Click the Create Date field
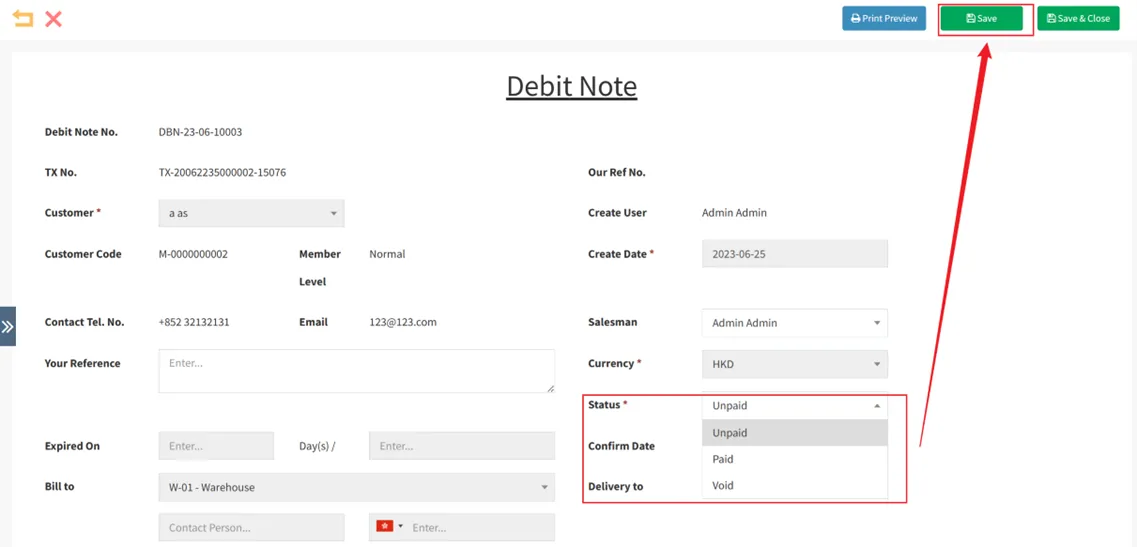Image resolution: width=1137 pixels, height=547 pixels. pos(794,254)
